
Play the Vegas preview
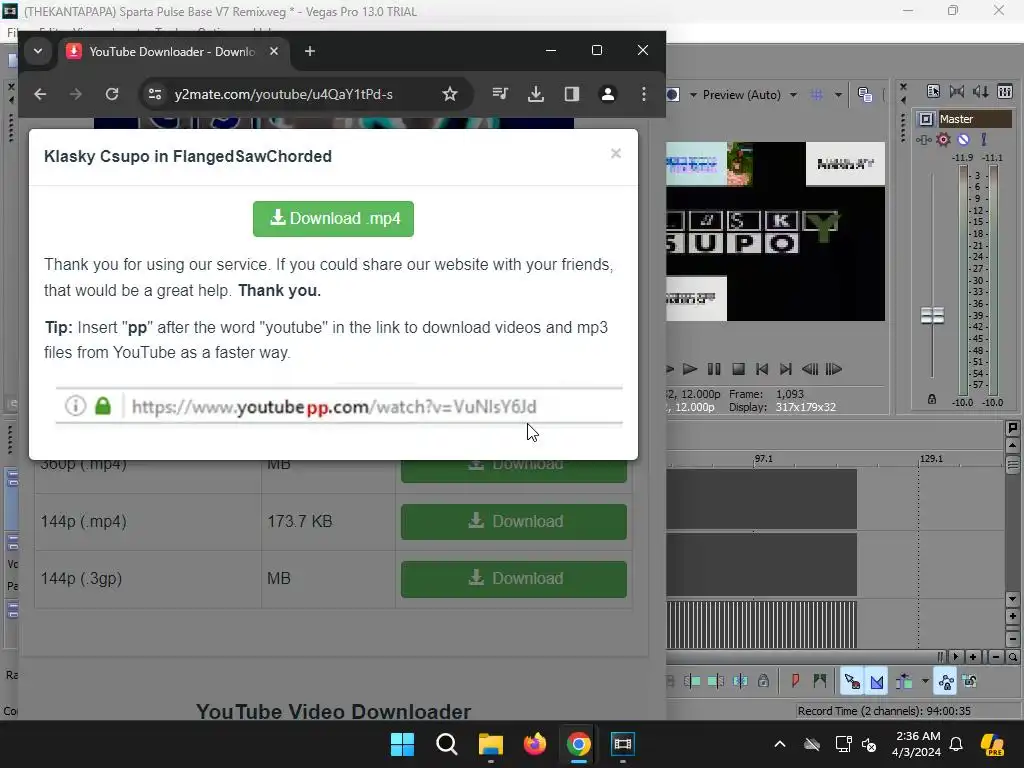coord(690,369)
